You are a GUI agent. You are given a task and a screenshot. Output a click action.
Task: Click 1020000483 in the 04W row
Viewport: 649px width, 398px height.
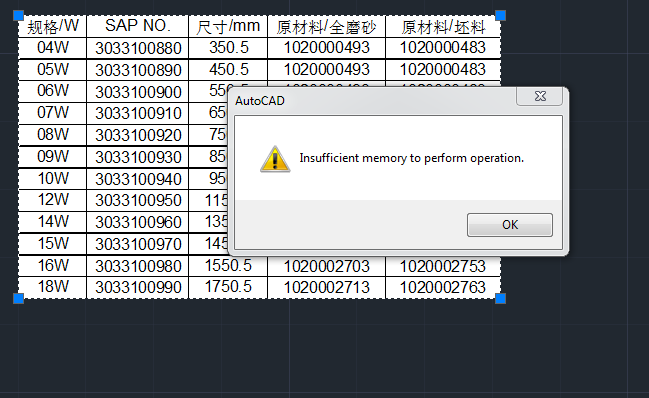coord(443,48)
